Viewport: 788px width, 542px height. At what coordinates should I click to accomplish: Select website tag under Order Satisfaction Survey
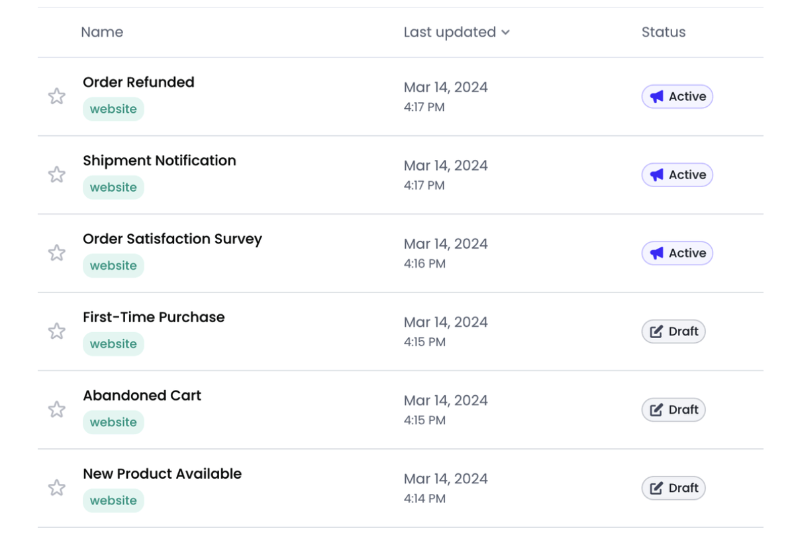[x=113, y=266]
